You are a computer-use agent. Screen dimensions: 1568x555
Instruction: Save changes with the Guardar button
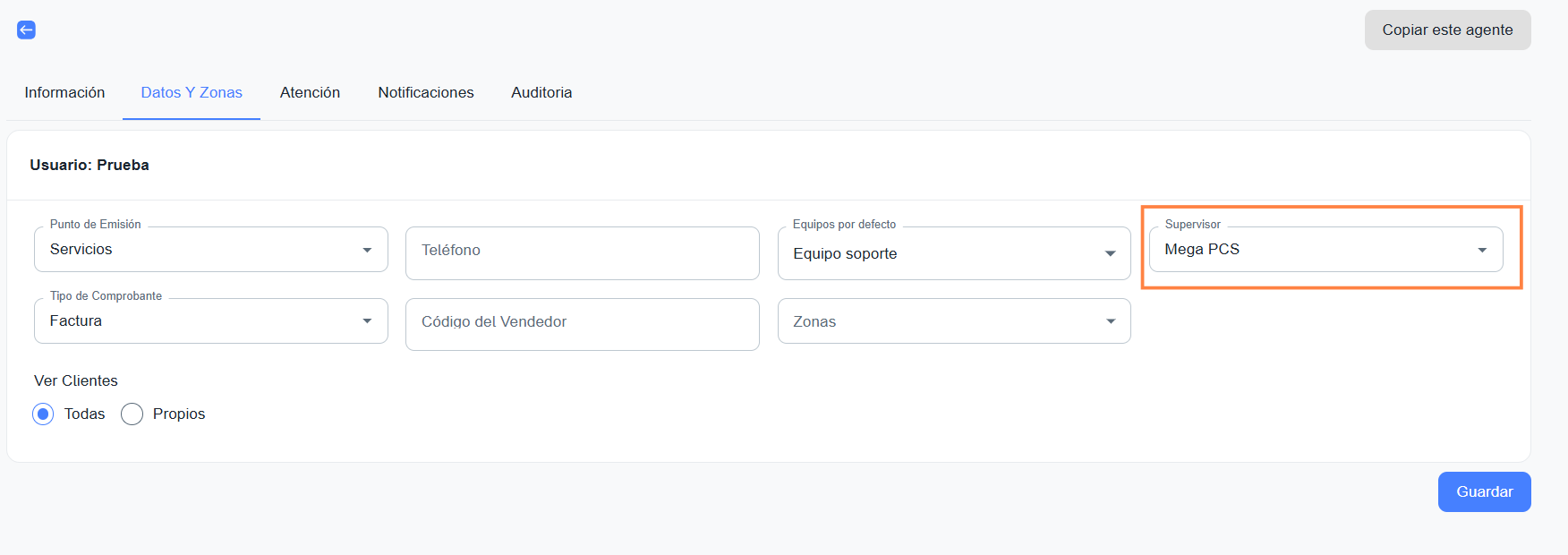[x=1483, y=491]
